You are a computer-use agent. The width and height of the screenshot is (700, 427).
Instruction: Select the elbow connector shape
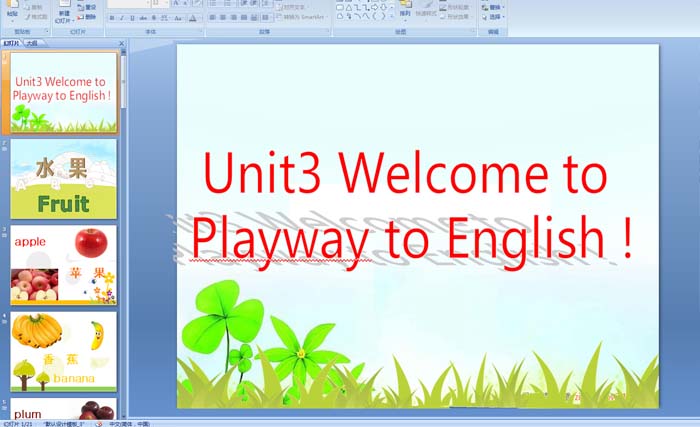pyautogui.click(x=358, y=8)
